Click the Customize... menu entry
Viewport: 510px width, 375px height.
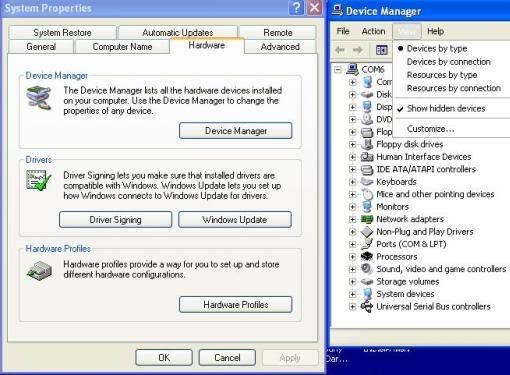[x=430, y=129]
